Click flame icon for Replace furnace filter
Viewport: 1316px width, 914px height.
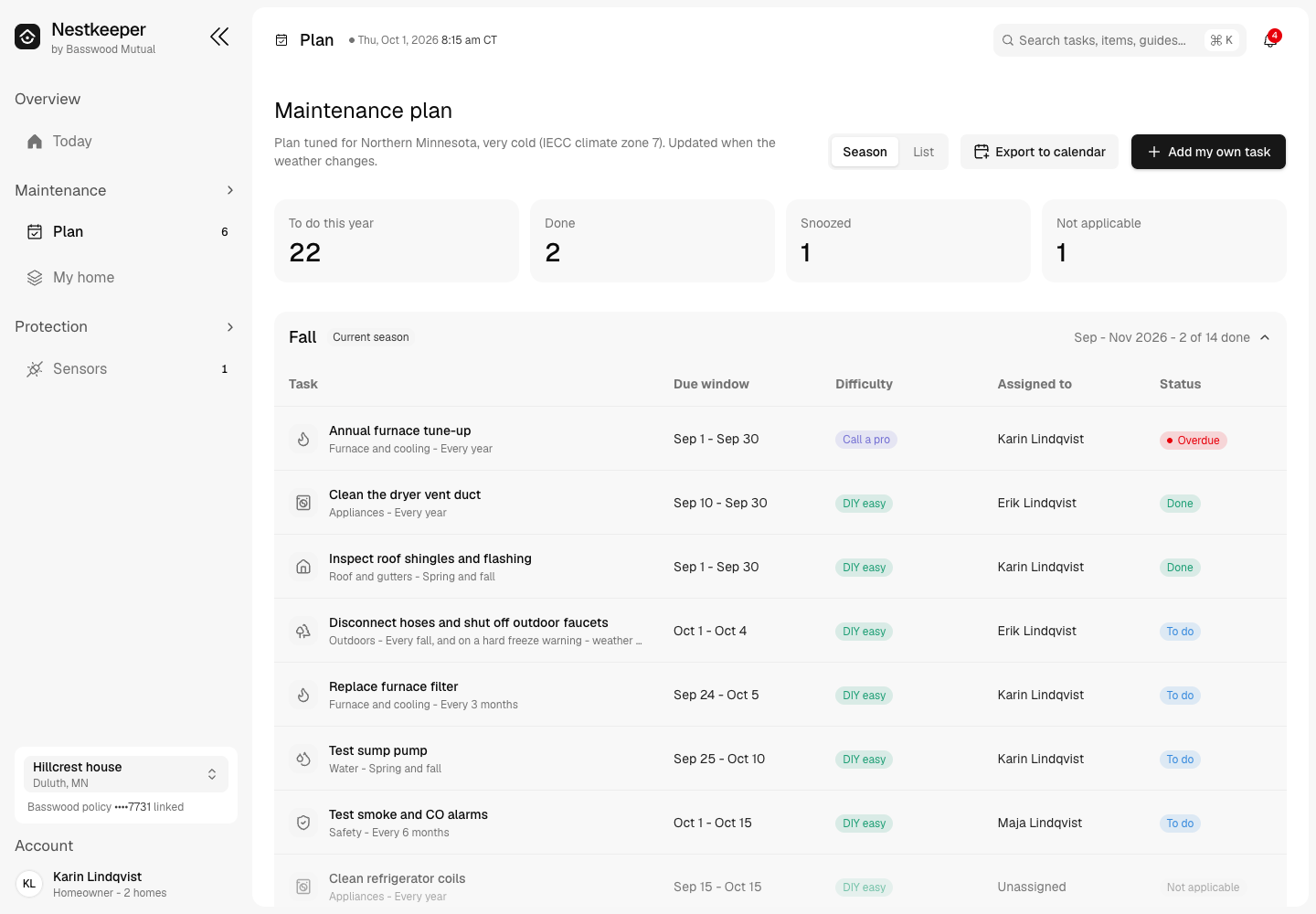(x=303, y=695)
